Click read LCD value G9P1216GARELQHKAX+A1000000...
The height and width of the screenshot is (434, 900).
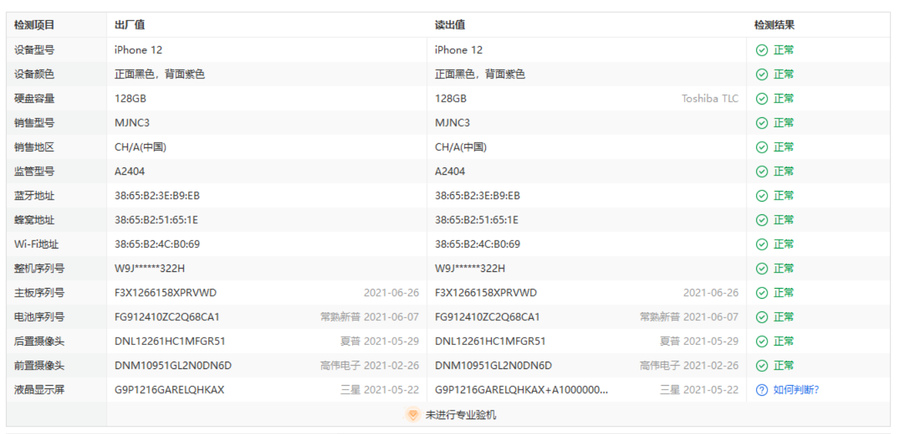(x=521, y=390)
